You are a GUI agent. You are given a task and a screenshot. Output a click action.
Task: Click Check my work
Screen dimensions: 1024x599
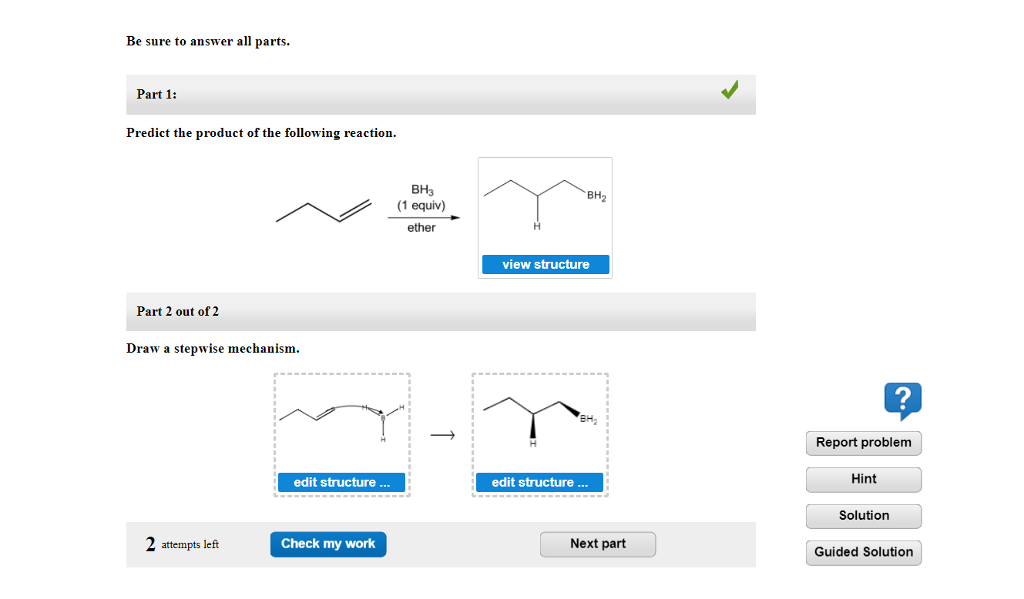(x=328, y=543)
